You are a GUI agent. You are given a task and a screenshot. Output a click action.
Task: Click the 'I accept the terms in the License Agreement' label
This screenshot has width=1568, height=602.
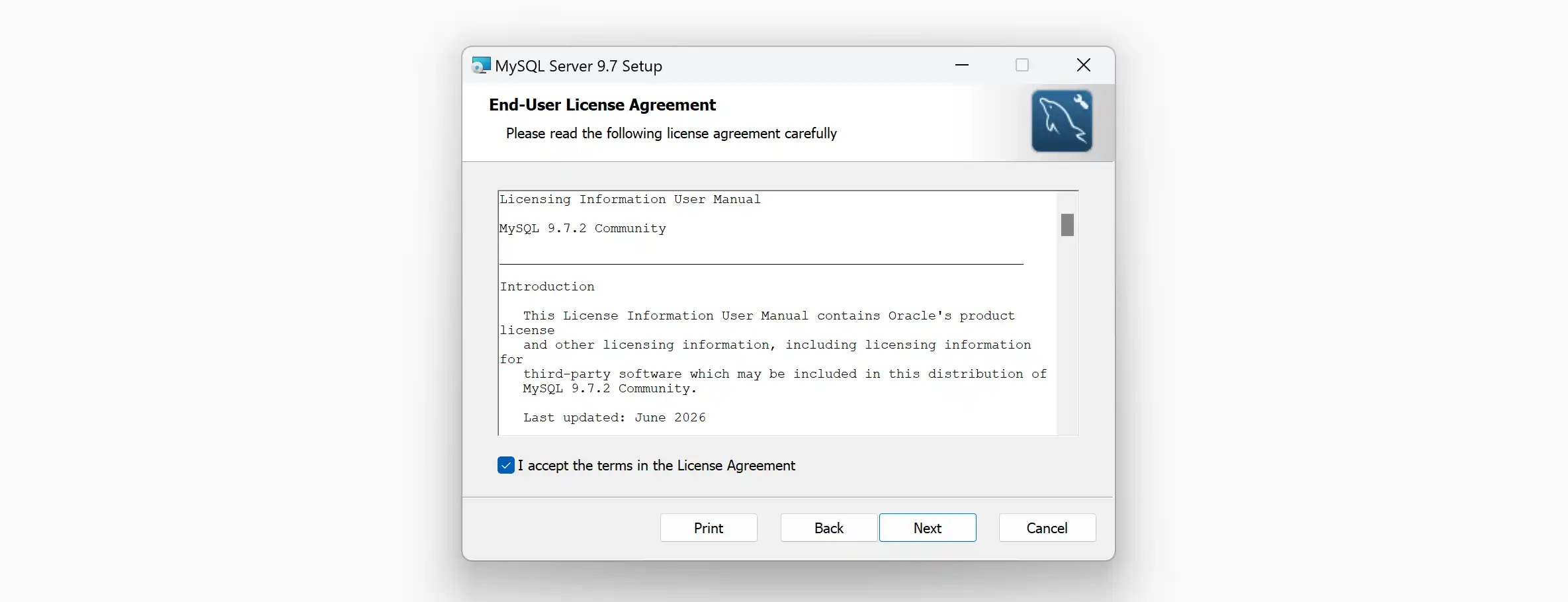point(656,466)
